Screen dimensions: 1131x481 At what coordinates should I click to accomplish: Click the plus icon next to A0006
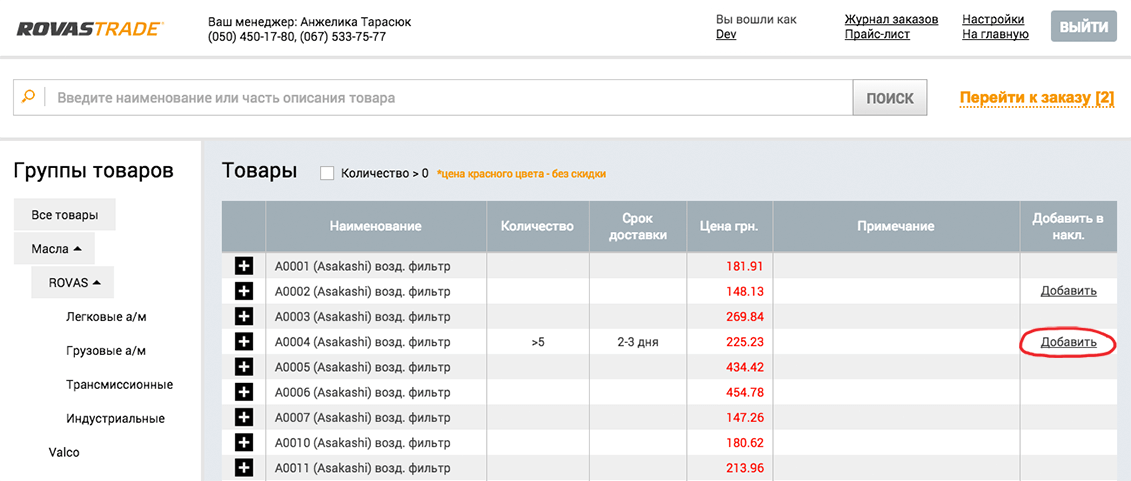pos(244,392)
